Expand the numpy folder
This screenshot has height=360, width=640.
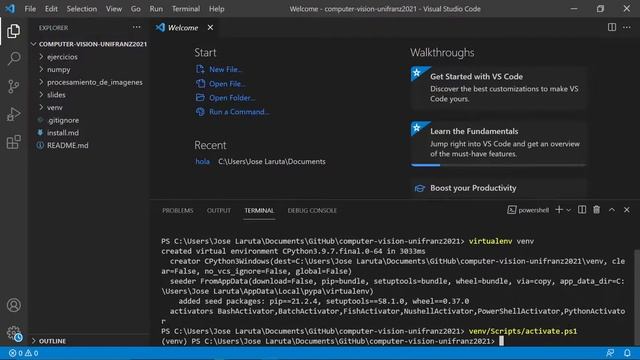(x=89, y=69)
